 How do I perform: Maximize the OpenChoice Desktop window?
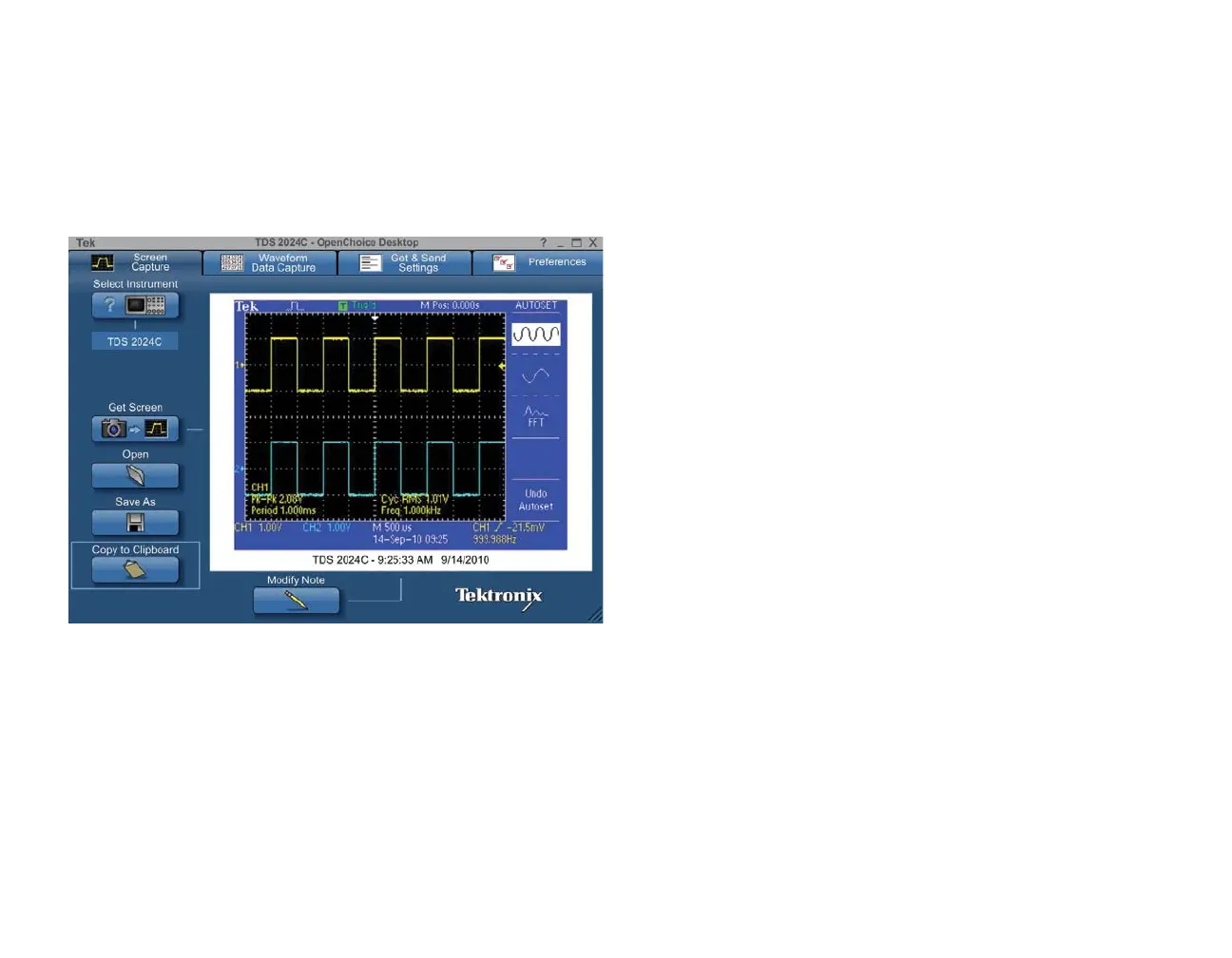(x=576, y=243)
